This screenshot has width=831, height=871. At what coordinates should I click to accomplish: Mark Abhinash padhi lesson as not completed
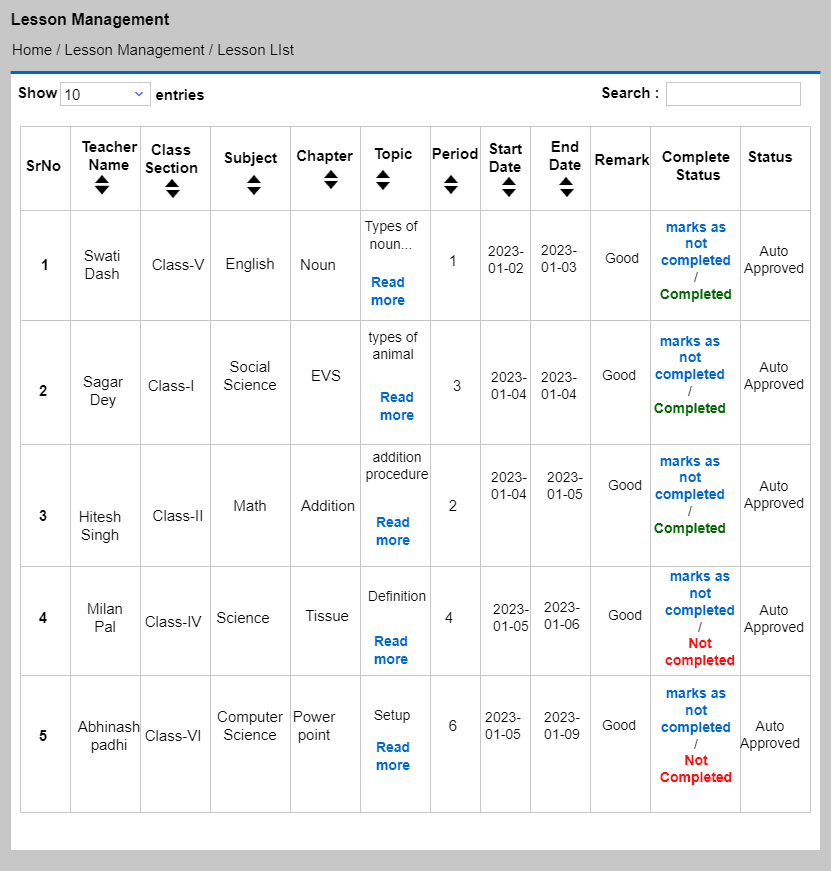pyautogui.click(x=695, y=710)
